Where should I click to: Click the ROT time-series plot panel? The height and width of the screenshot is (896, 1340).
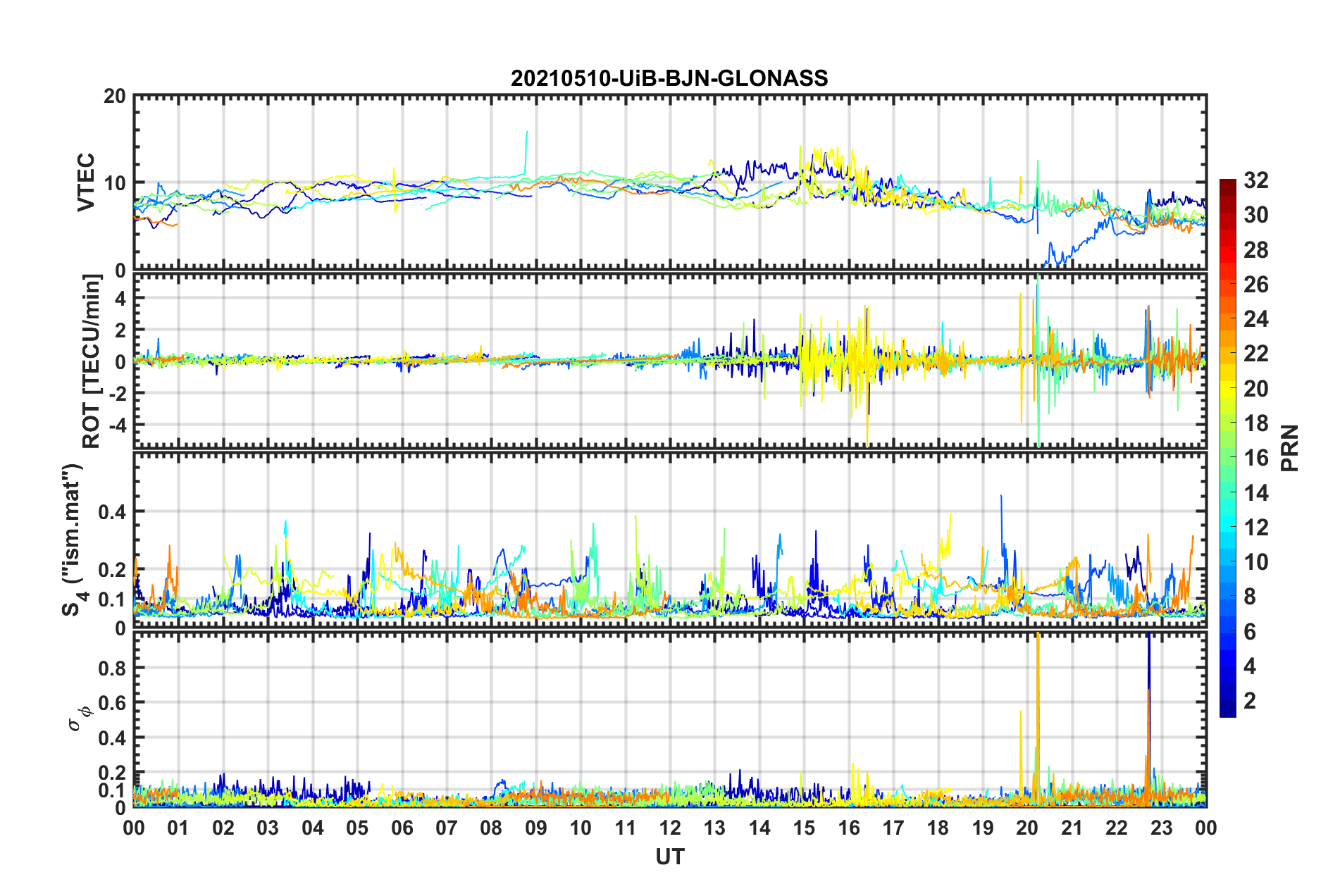pyautogui.click(x=669, y=361)
